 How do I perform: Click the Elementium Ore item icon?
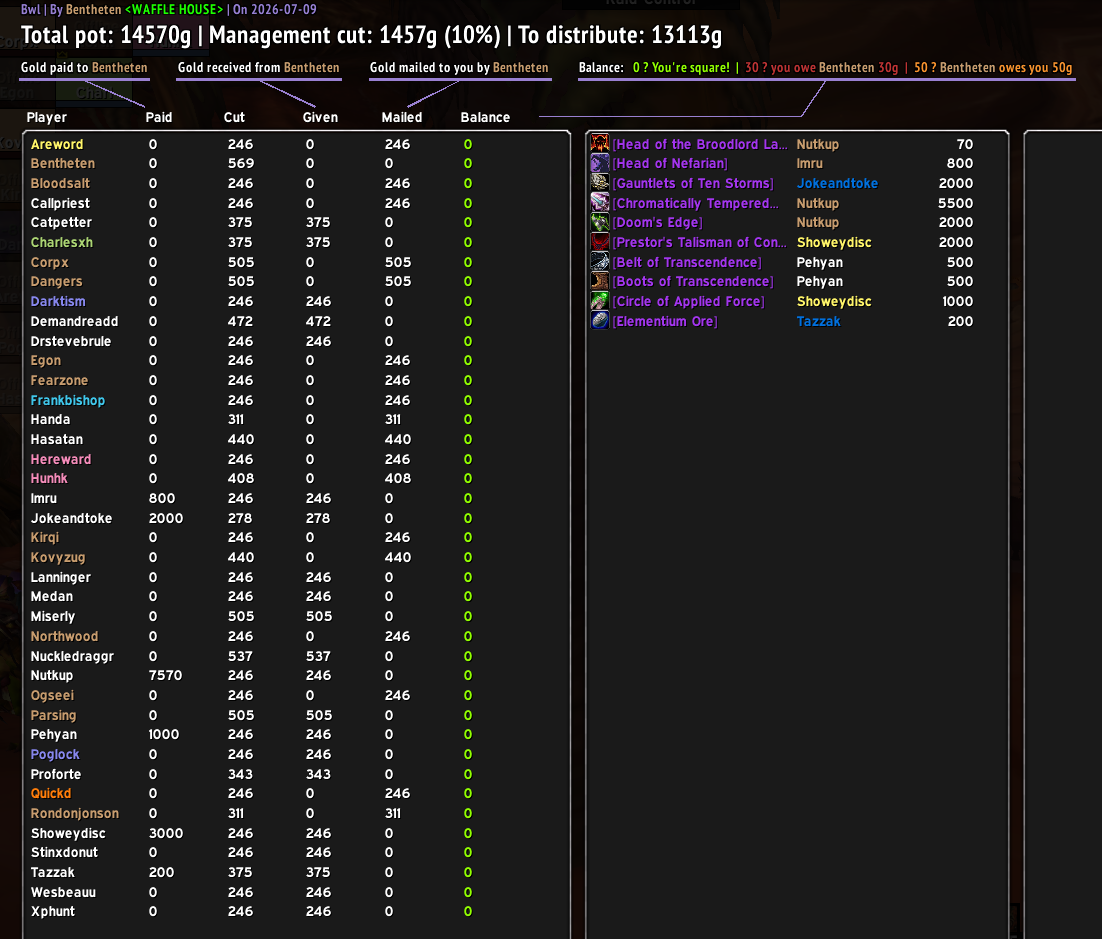coord(599,320)
